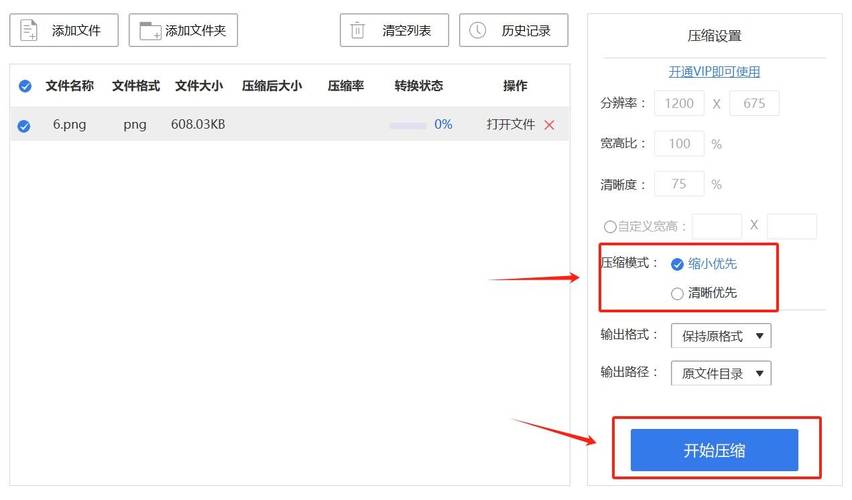Click the 清空列表 button

394,30
